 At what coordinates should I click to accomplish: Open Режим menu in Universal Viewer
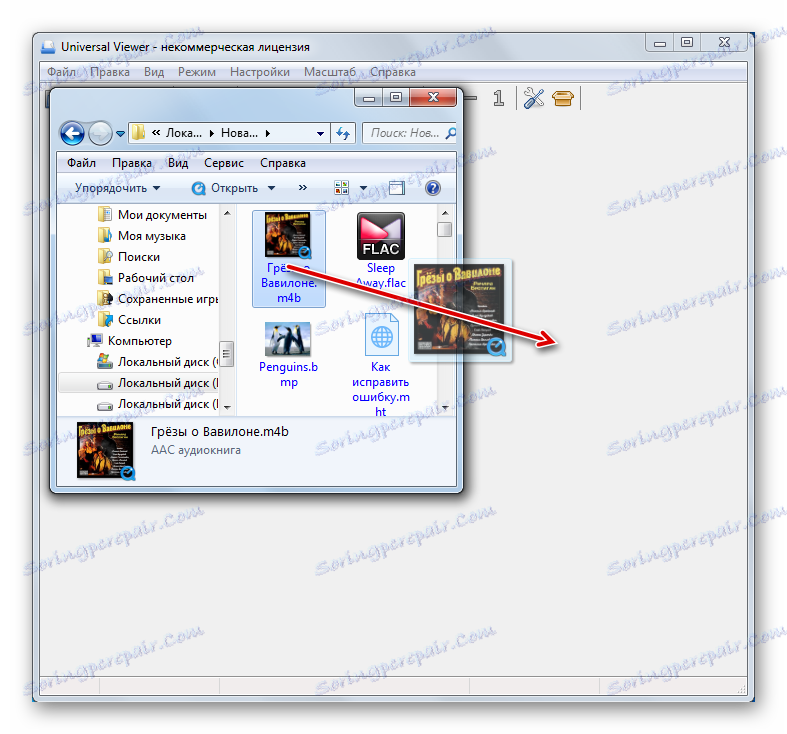[x=197, y=72]
